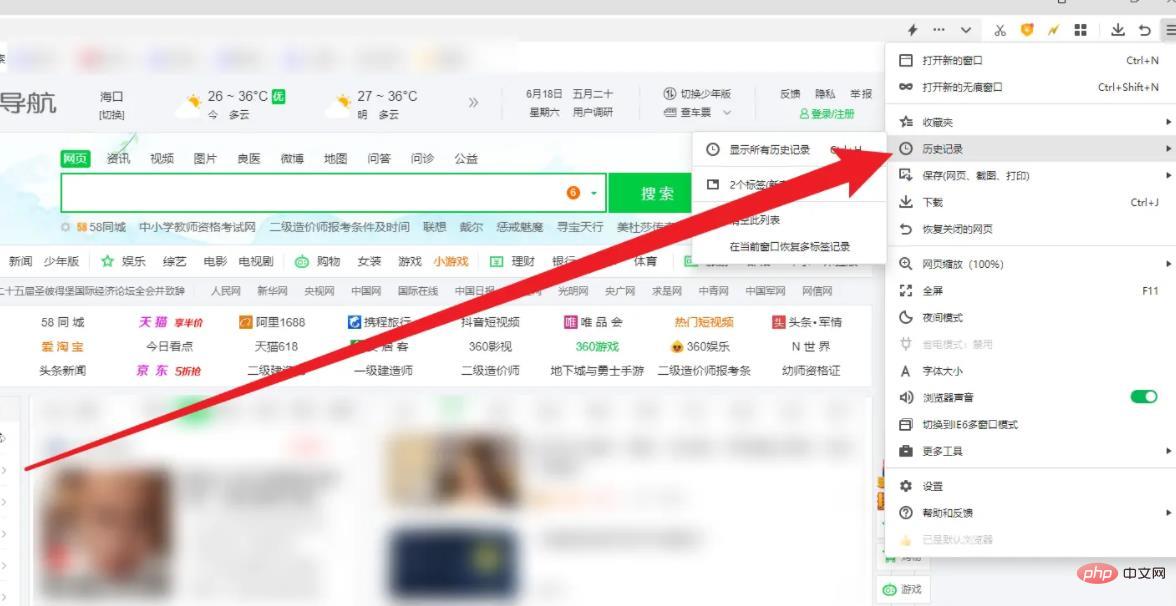Open the search box dropdown arrow
The height and width of the screenshot is (606, 1176).
[x=594, y=194]
